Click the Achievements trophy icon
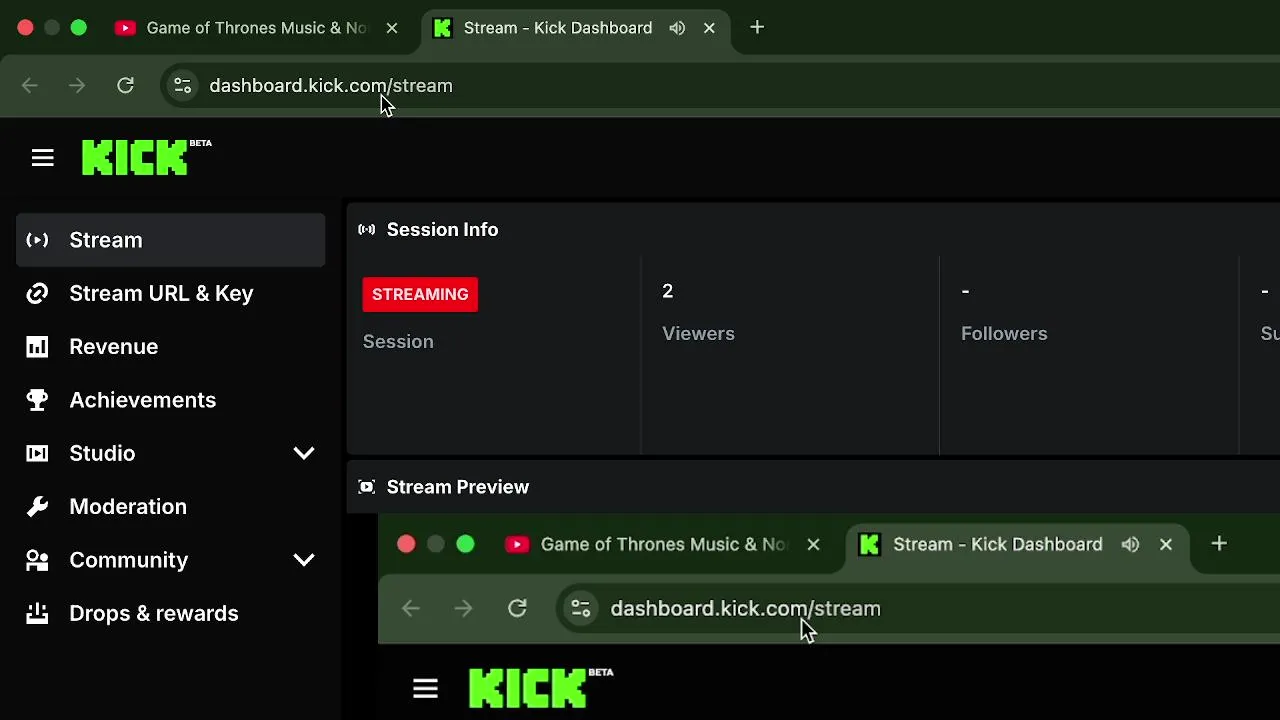This screenshot has height=720, width=1280. [x=37, y=400]
